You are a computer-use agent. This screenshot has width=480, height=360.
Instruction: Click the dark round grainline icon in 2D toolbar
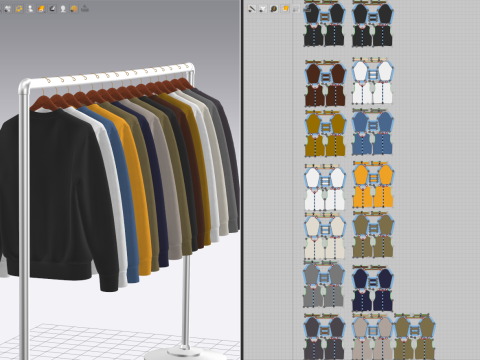click(x=274, y=9)
